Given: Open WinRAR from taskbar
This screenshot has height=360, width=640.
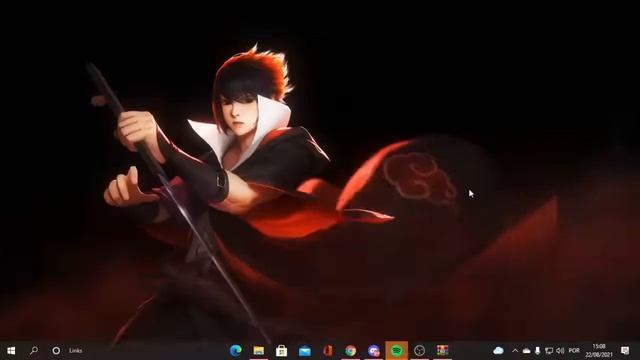Looking at the screenshot, I should tap(442, 351).
